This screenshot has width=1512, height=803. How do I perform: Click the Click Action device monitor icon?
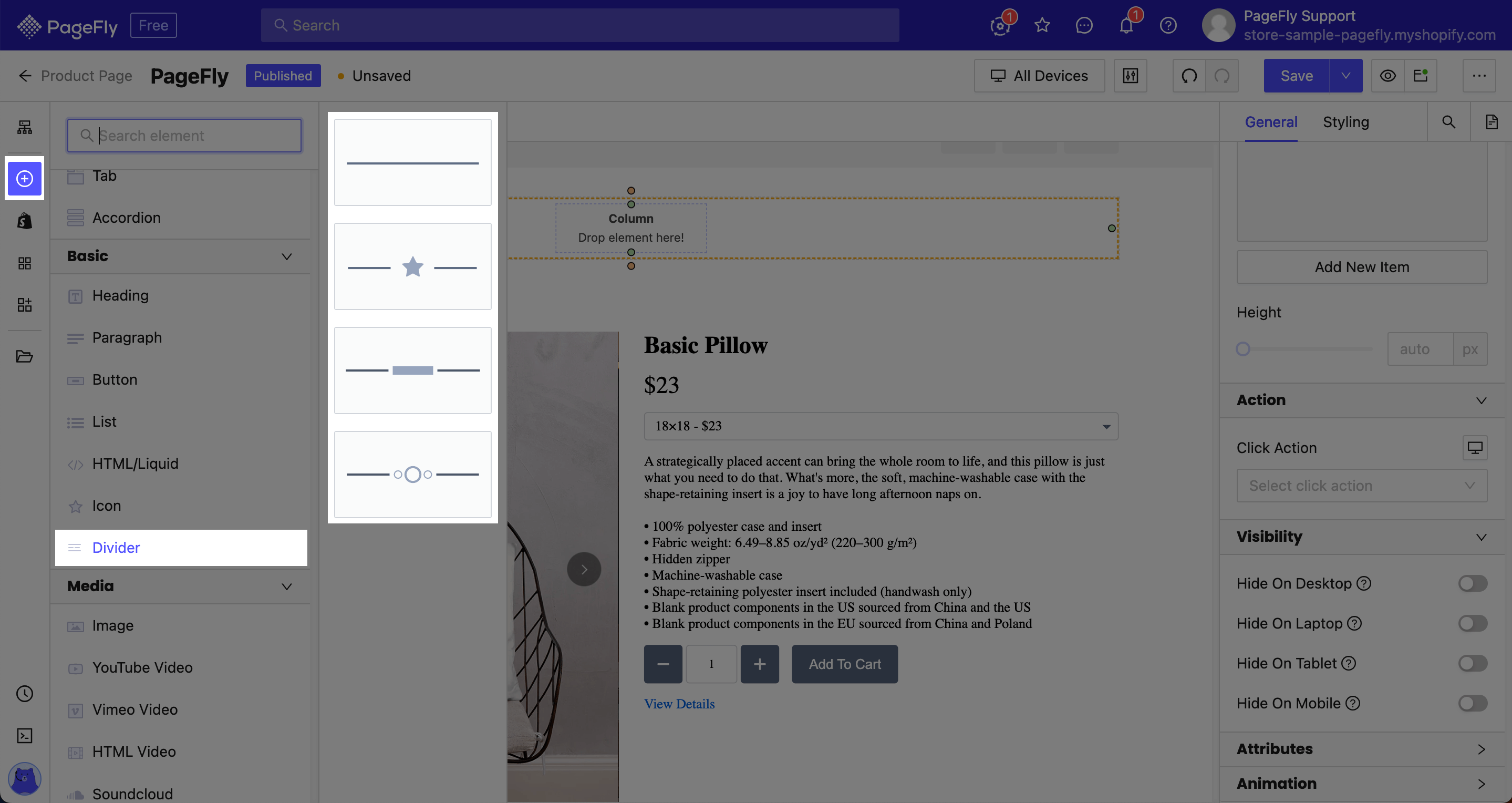pyautogui.click(x=1475, y=448)
